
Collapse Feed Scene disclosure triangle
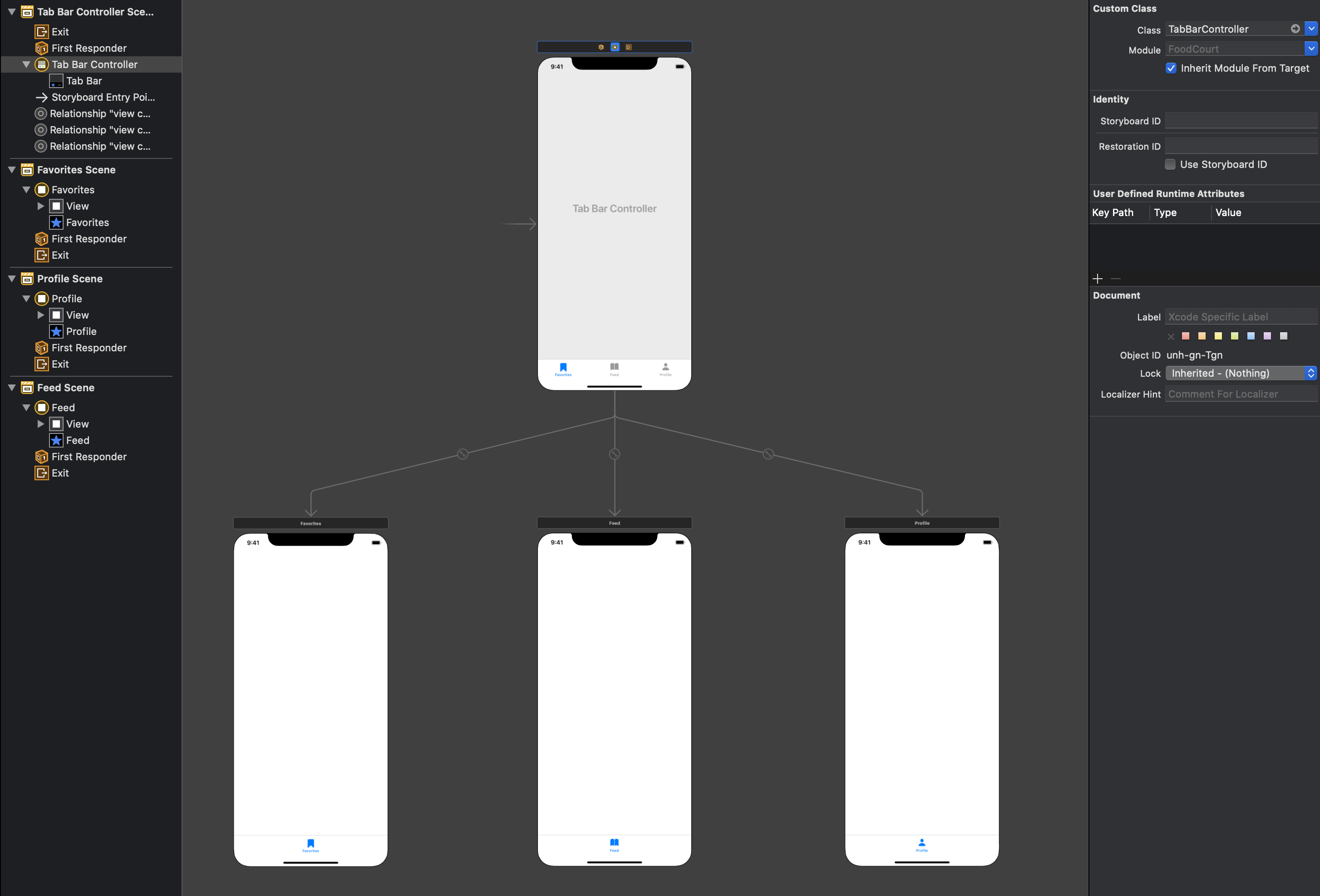[11, 388]
